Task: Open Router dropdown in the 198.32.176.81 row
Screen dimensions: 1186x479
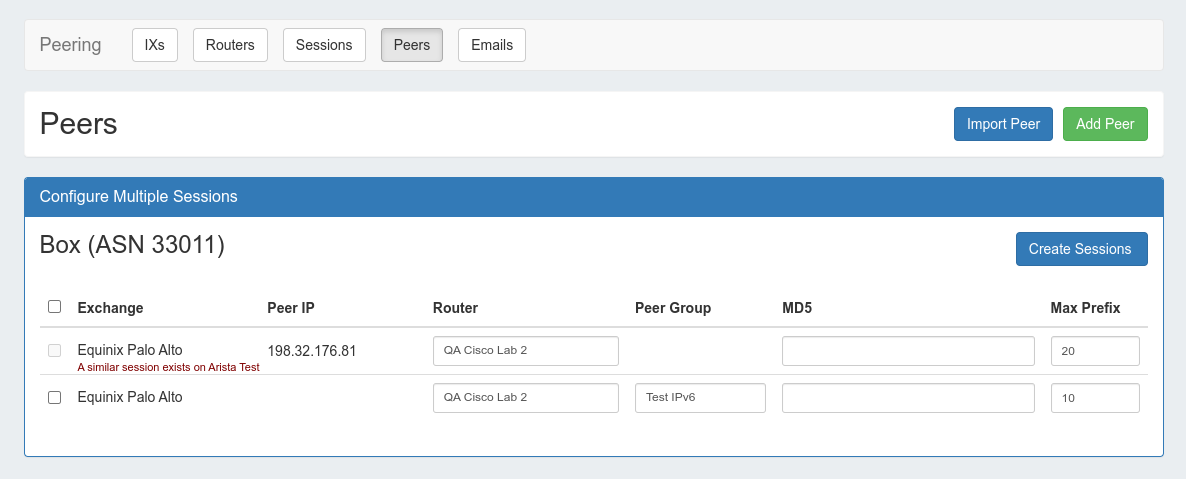Action: point(526,351)
